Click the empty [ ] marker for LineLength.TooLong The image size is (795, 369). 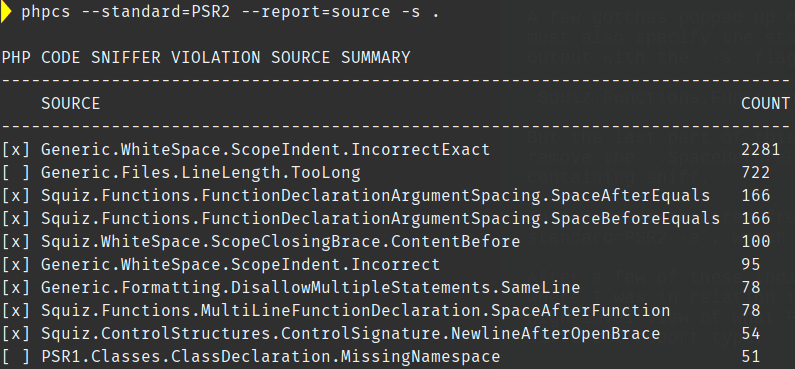click(16, 173)
